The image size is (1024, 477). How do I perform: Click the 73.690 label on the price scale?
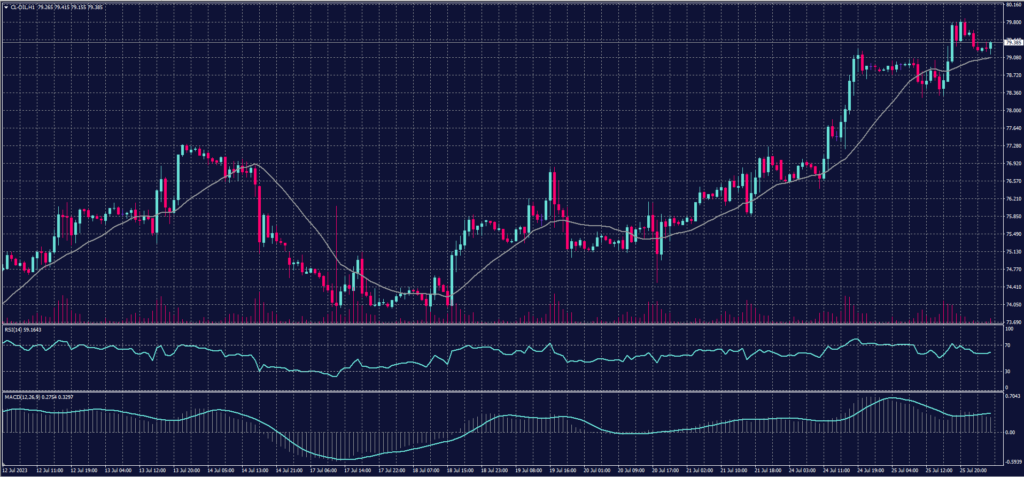coord(1012,322)
